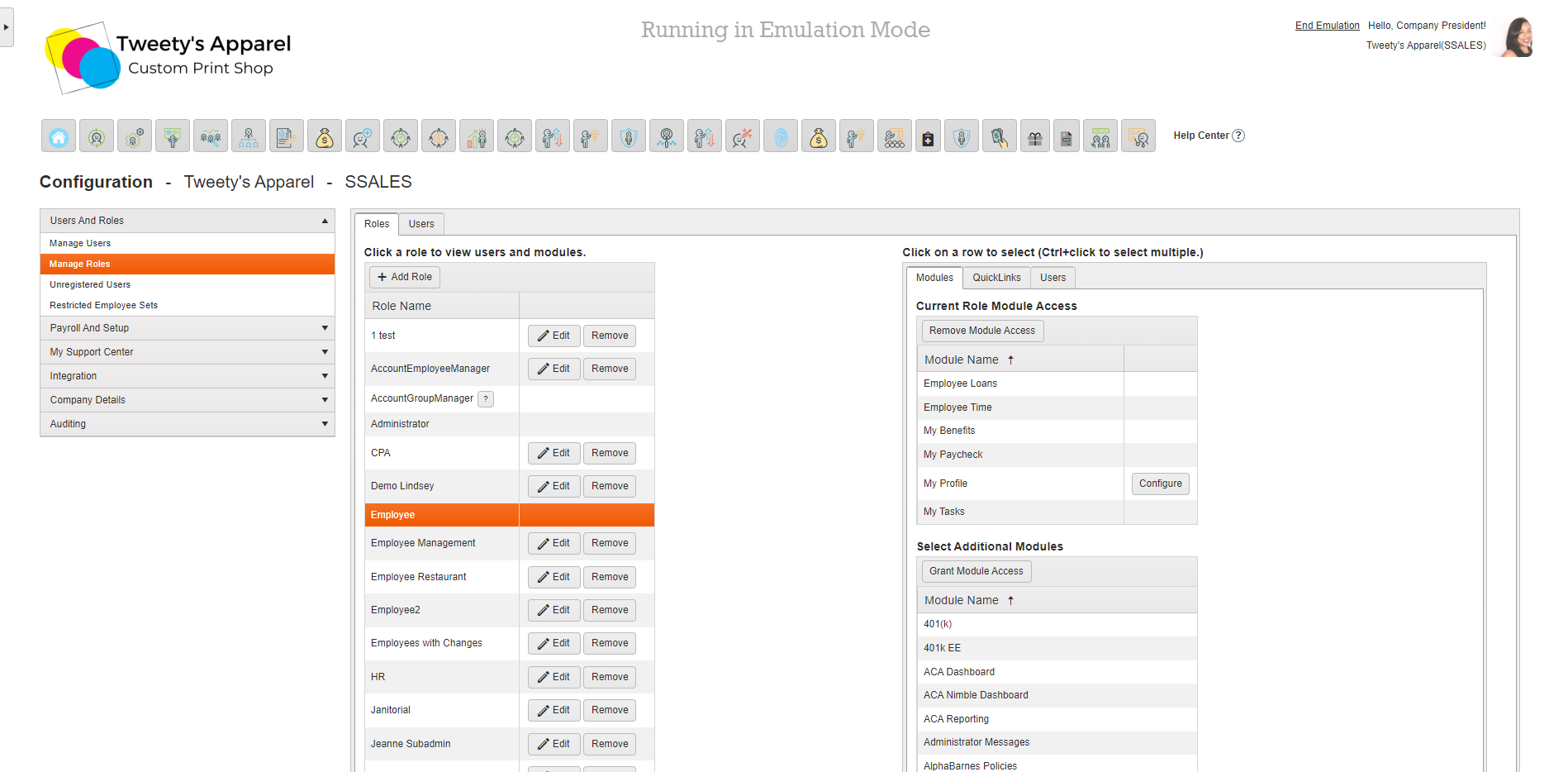The width and height of the screenshot is (1568, 772).
Task: Open the gears with person toolbar icon
Action: pos(135,136)
